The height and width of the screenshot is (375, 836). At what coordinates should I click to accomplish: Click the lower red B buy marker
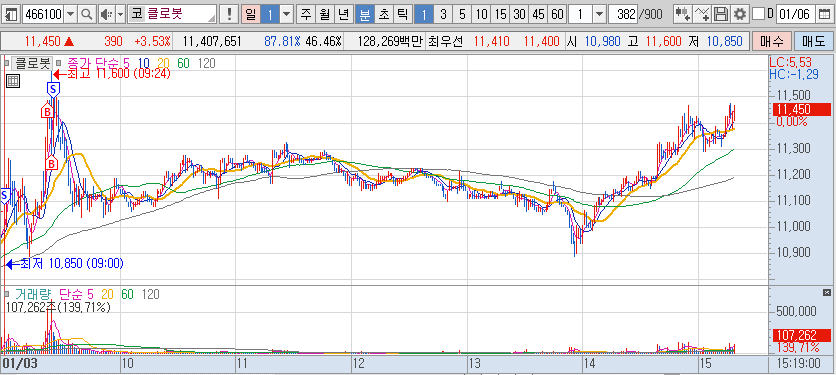(51, 163)
